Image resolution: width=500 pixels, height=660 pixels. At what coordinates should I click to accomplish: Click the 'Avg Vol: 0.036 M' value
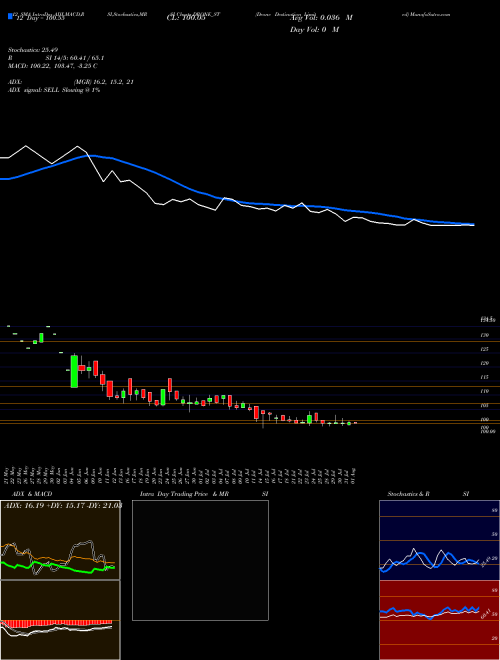coord(320,18)
